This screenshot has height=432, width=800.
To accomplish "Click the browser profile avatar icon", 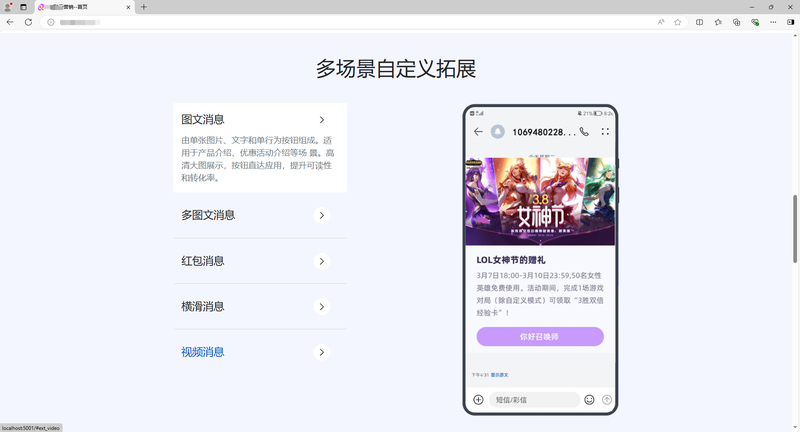I will pyautogui.click(x=8, y=7).
